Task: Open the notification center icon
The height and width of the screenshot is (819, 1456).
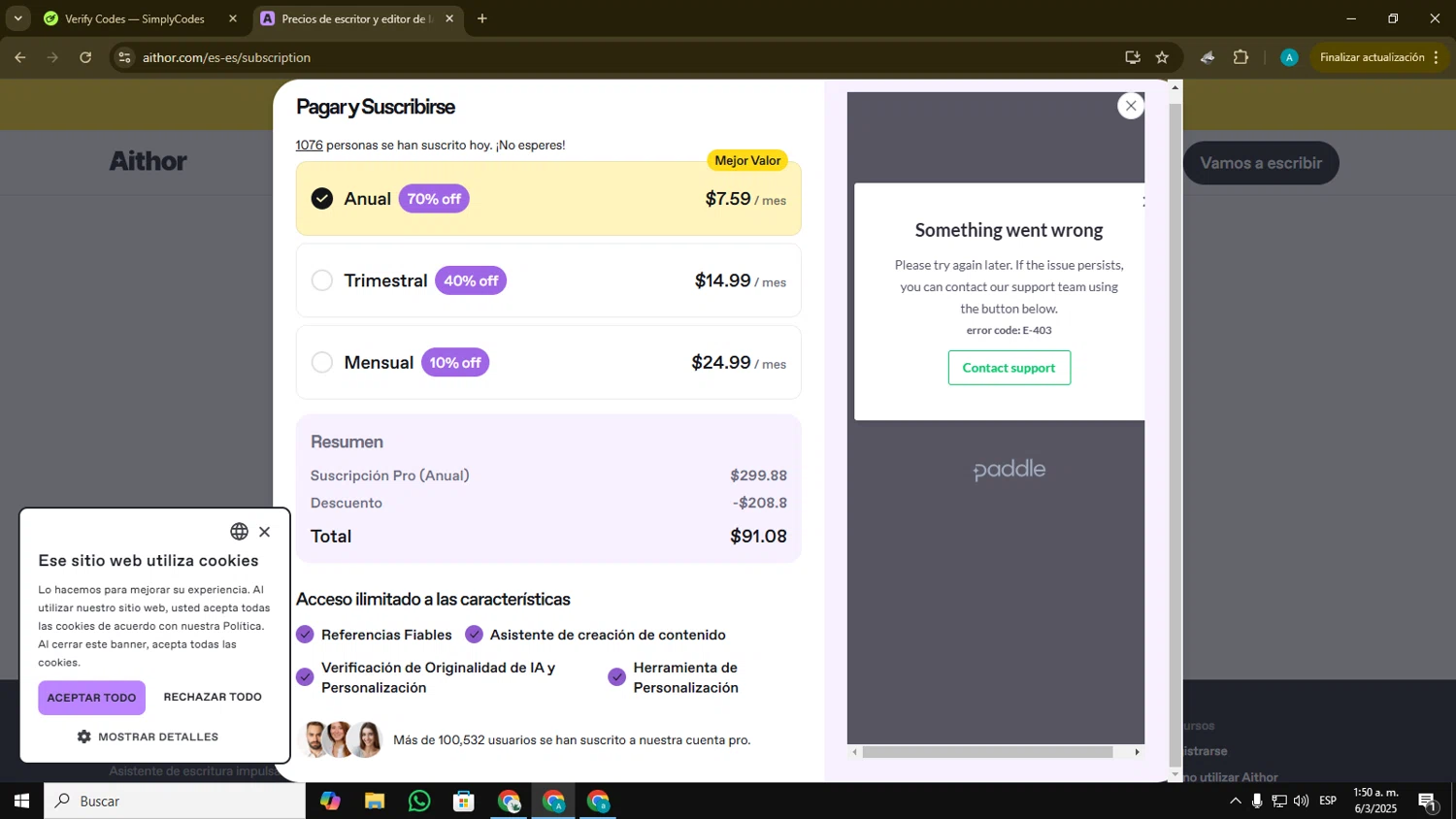Action: coord(1428,802)
